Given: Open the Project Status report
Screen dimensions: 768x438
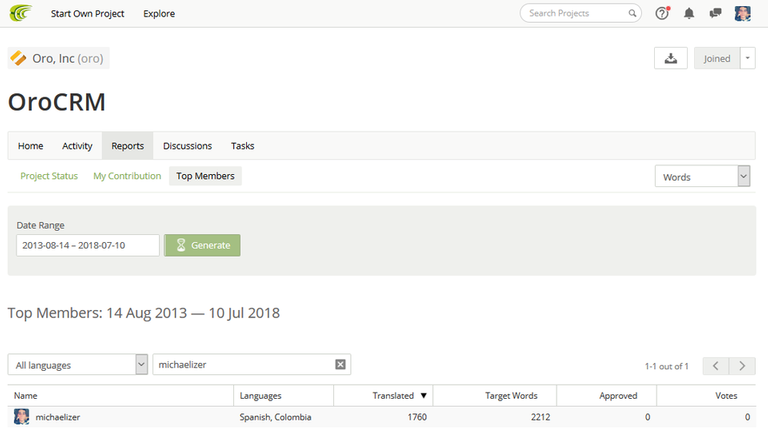Looking at the screenshot, I should pyautogui.click(x=49, y=176).
